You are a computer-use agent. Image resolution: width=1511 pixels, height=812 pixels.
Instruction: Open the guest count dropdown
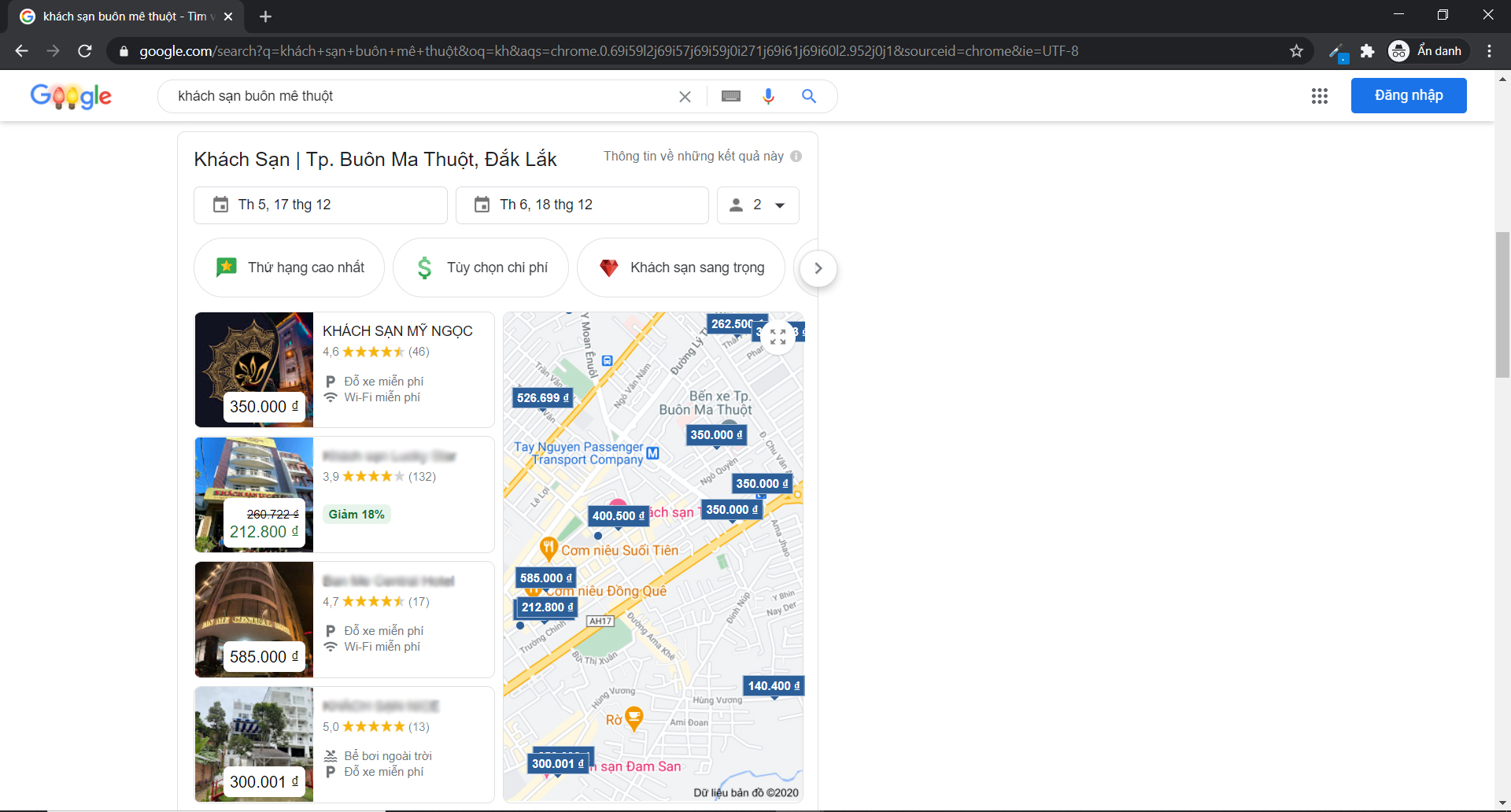(758, 205)
